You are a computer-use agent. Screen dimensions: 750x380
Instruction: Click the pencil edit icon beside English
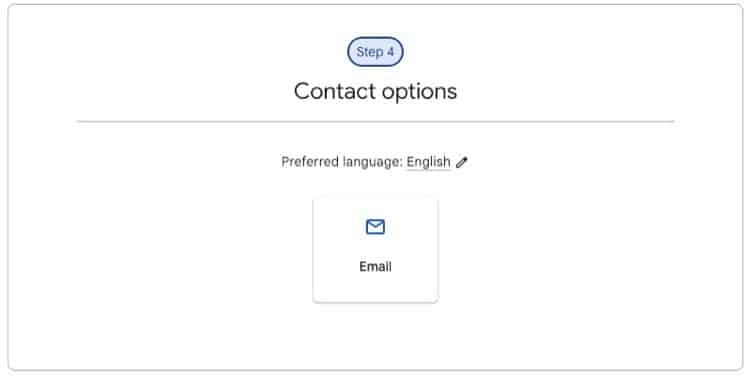point(462,162)
